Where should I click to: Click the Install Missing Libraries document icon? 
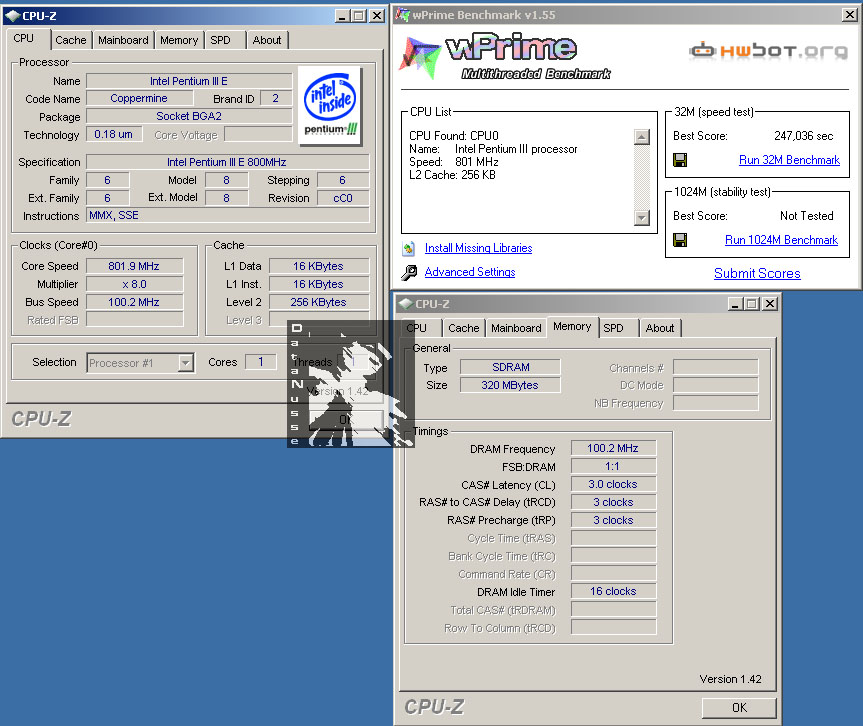click(x=408, y=249)
